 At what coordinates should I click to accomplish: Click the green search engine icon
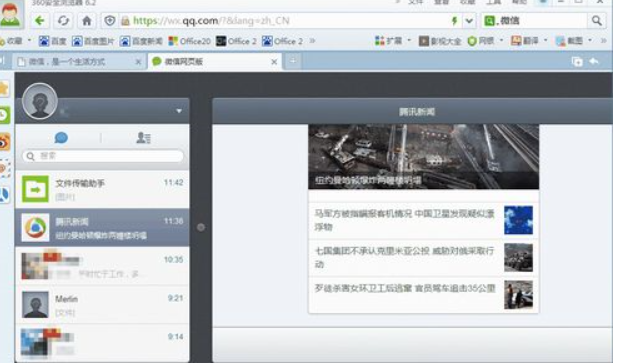coord(489,21)
